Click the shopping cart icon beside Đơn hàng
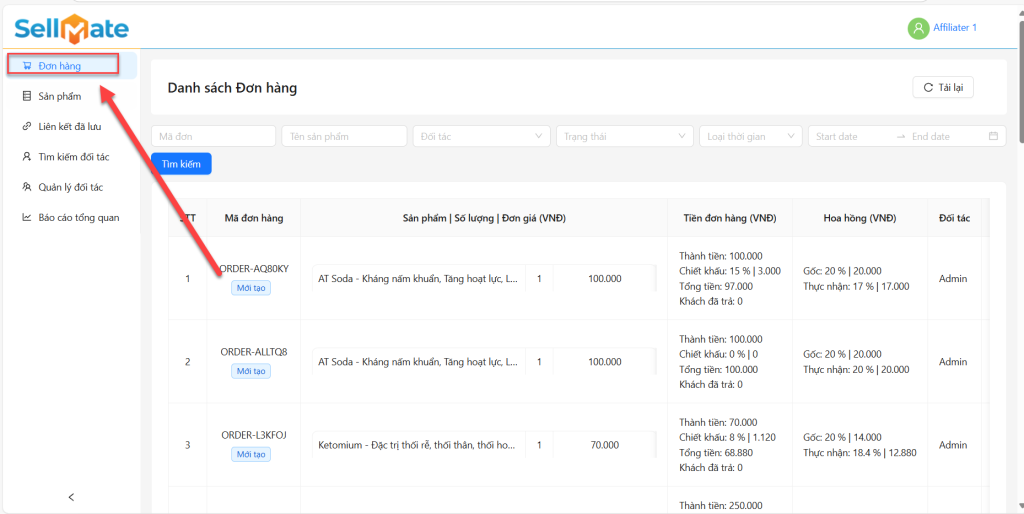This screenshot has height=514, width=1024. (27, 66)
